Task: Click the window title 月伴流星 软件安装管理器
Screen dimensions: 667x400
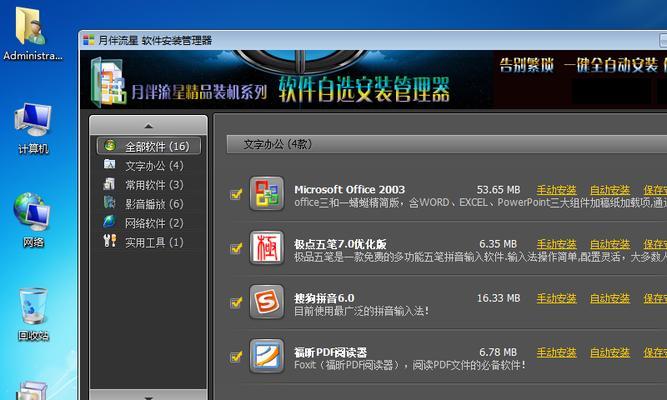Action: tap(155, 40)
